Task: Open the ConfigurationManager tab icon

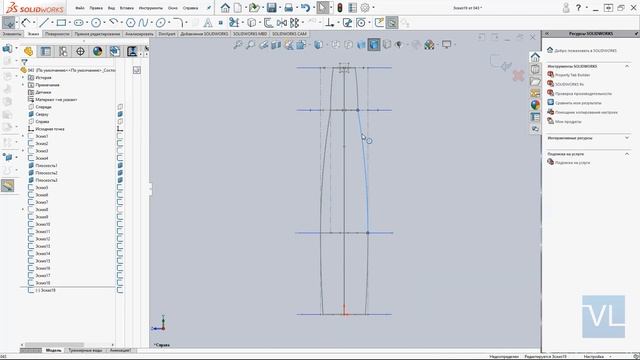Action: (x=63, y=51)
